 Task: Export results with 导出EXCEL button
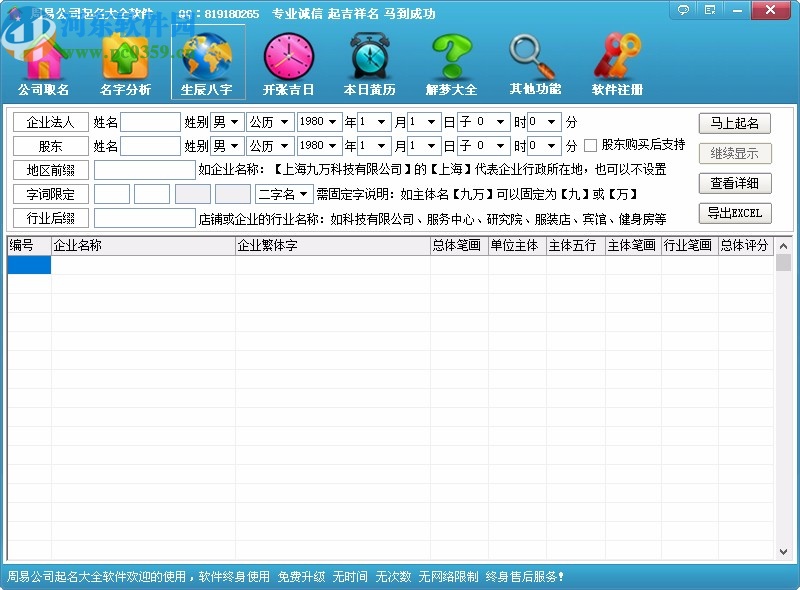pyautogui.click(x=735, y=213)
